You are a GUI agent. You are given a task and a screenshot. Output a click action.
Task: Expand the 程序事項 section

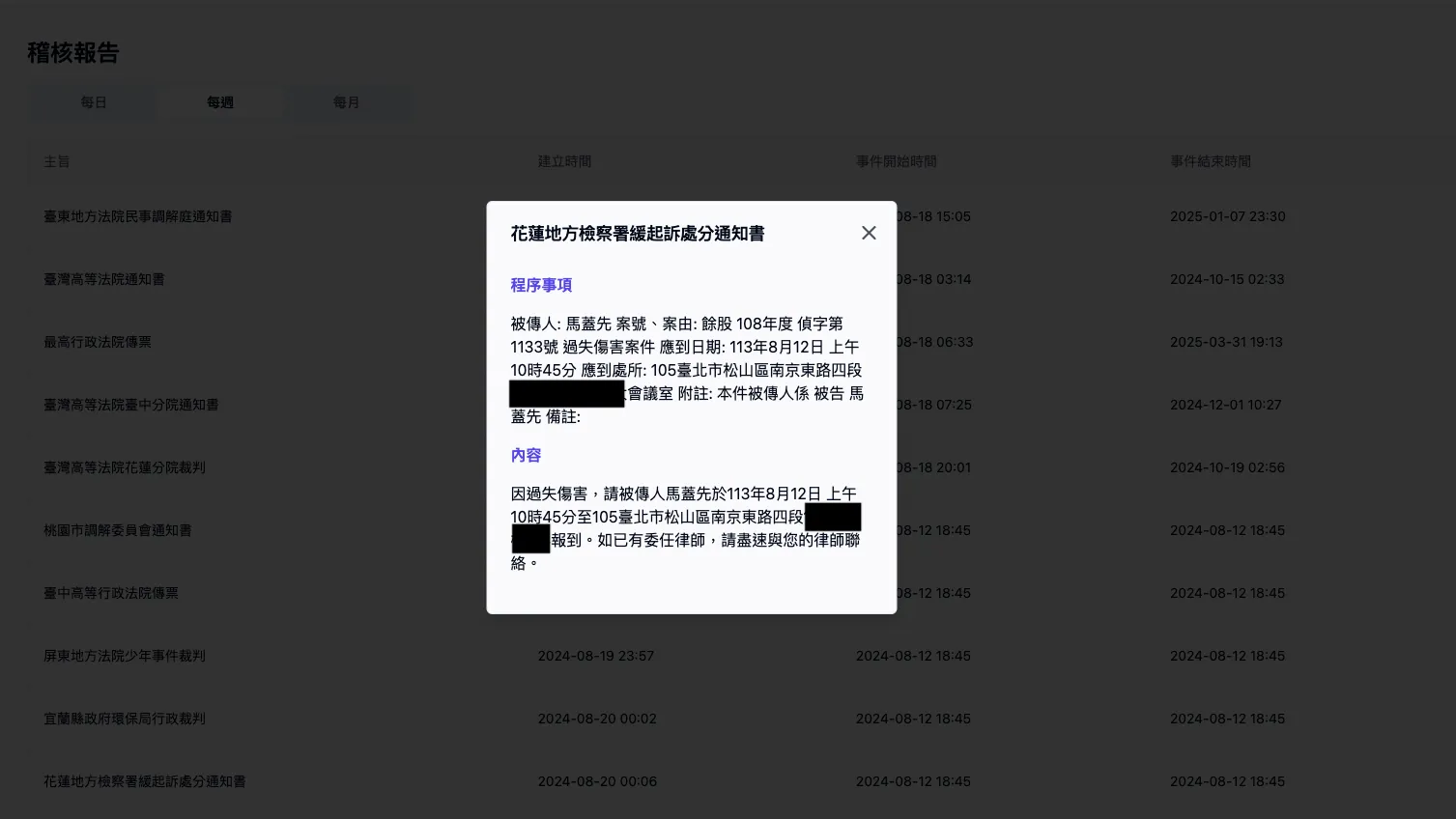pos(541,285)
